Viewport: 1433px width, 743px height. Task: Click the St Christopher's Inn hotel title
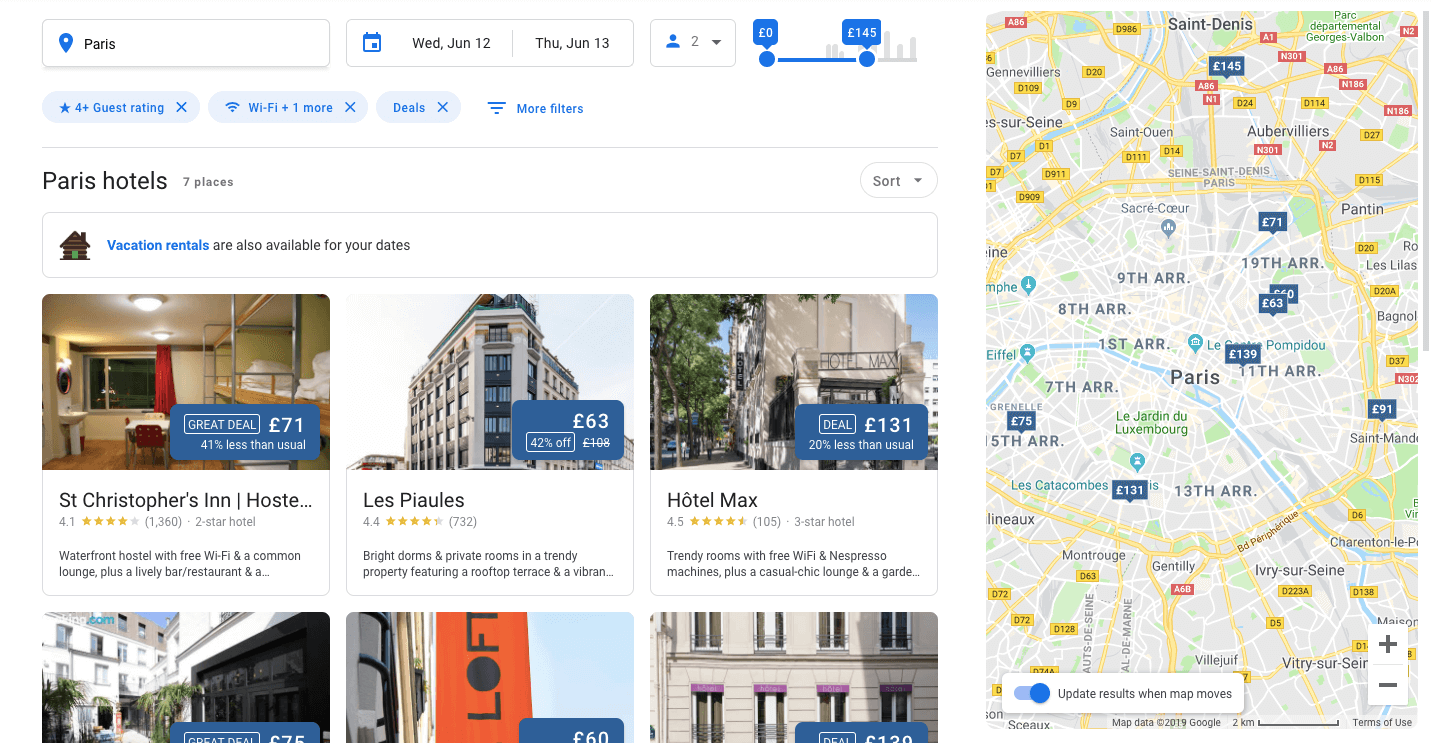(186, 500)
